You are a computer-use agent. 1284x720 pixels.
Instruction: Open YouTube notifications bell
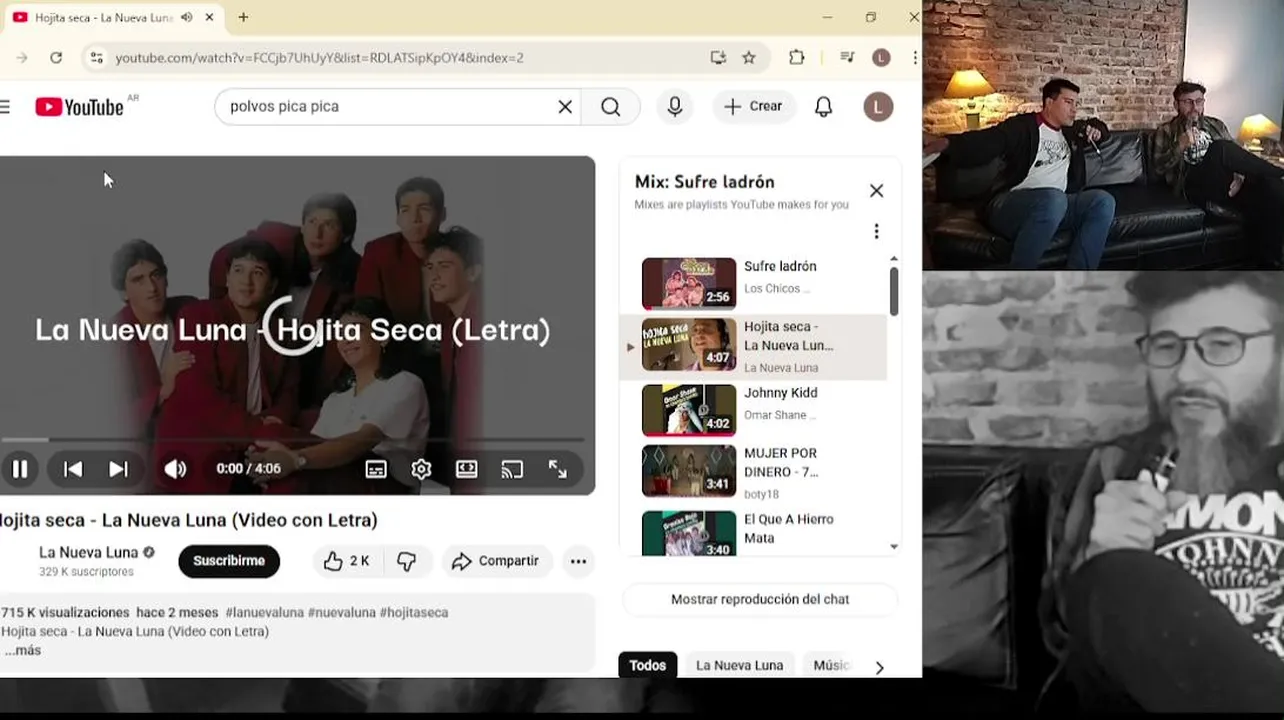823,107
